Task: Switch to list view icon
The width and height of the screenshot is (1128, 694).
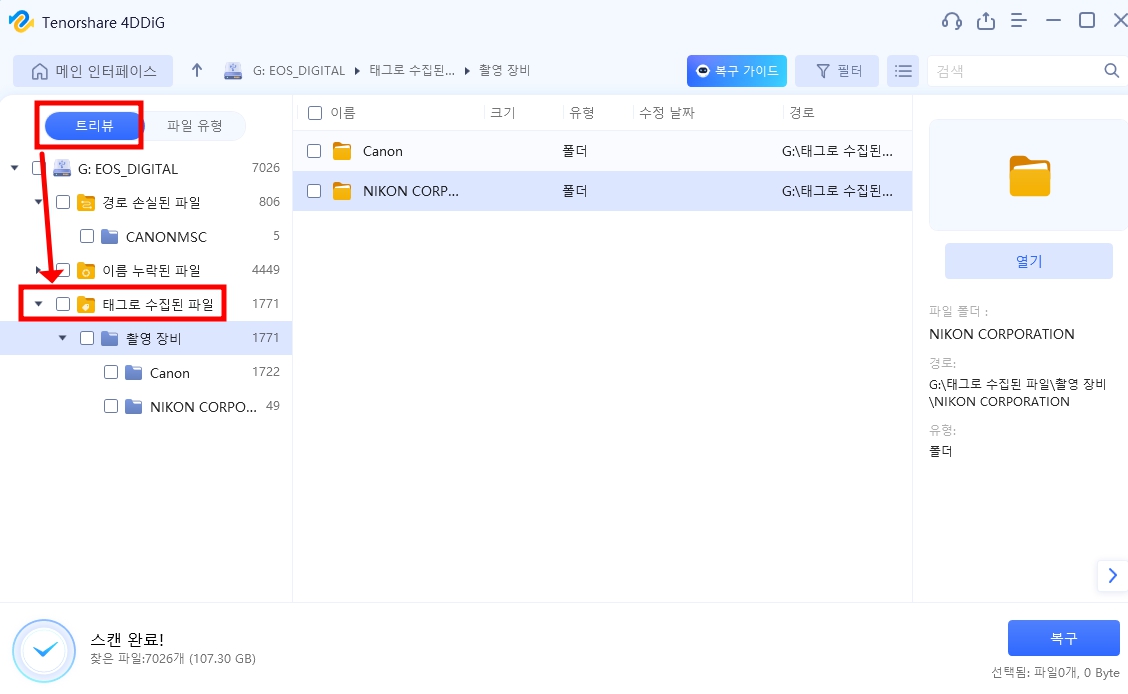Action: point(903,70)
